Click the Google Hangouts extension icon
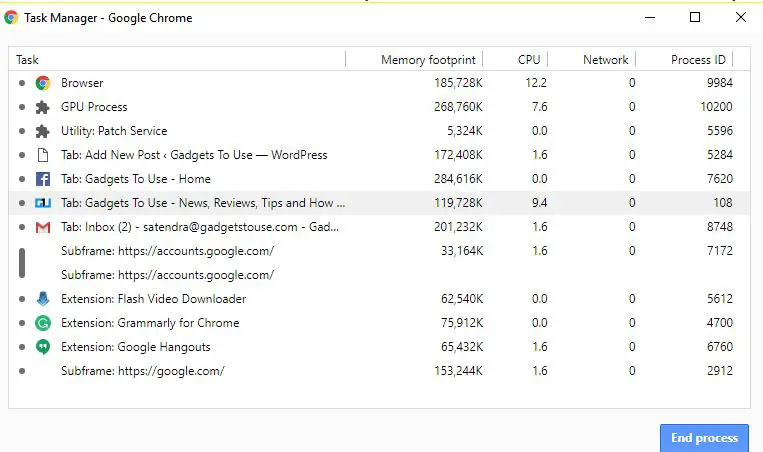763x452 pixels. tap(43, 347)
